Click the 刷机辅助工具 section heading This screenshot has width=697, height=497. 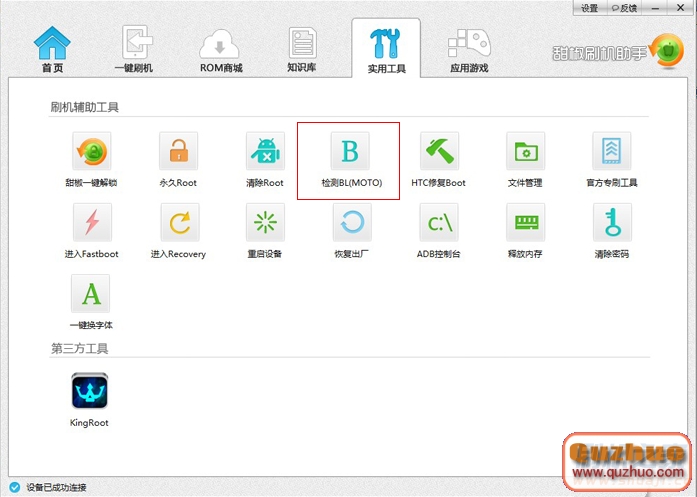pyautogui.click(x=84, y=107)
